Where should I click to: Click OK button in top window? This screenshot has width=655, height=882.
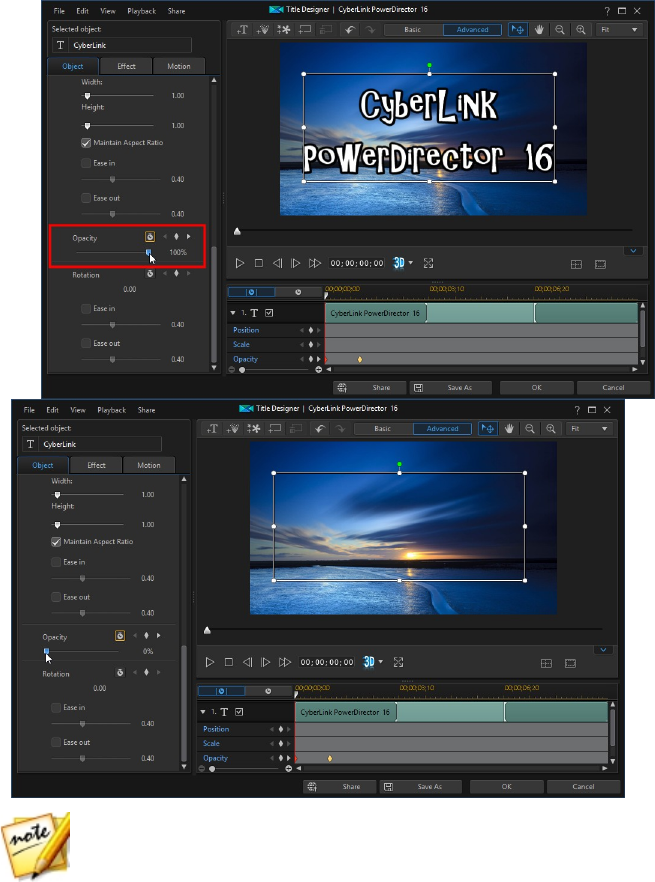(537, 388)
